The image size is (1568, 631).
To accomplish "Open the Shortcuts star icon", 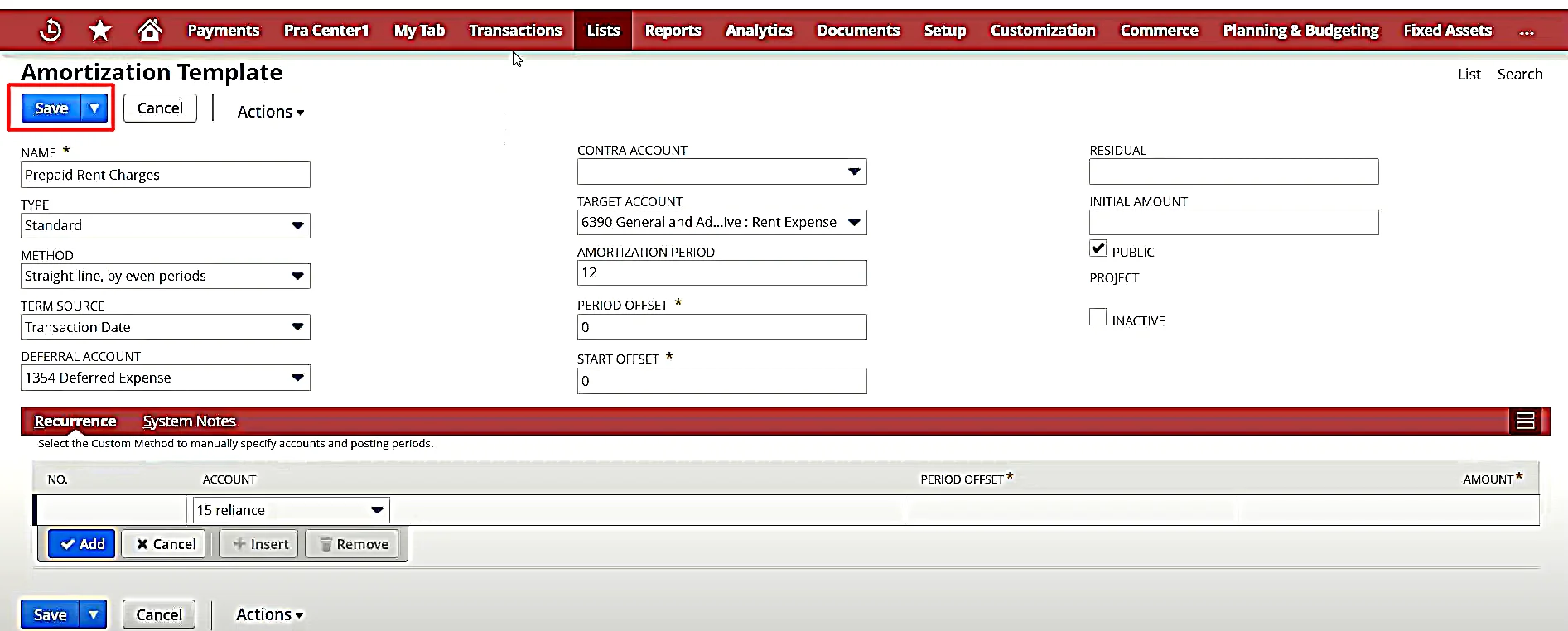I will 100,31.
